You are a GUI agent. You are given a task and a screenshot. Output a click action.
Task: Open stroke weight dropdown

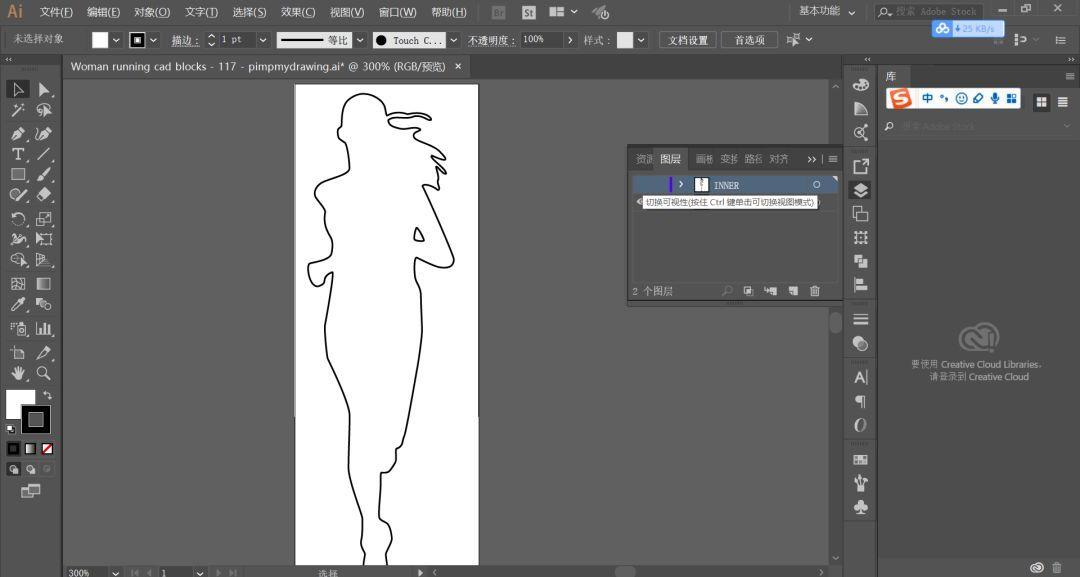[262, 40]
